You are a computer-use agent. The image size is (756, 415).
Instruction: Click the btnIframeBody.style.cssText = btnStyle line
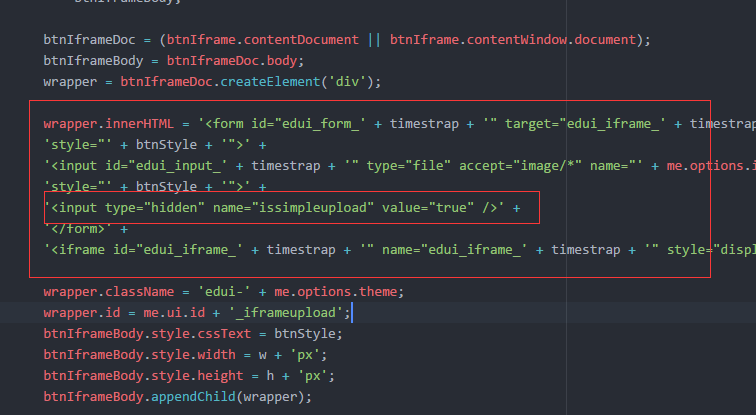click(x=193, y=334)
